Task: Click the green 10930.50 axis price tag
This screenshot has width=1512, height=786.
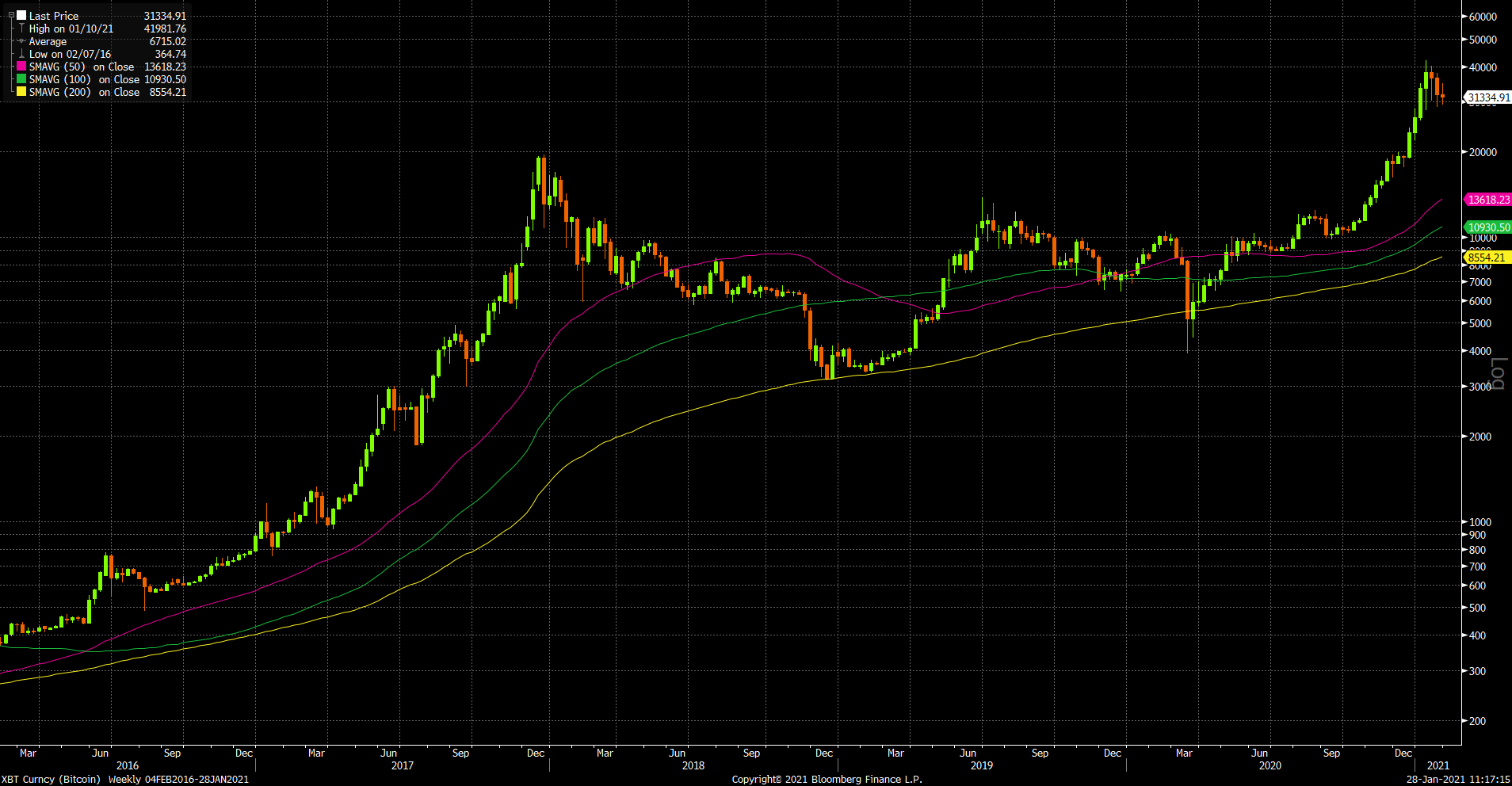Action: click(x=1488, y=227)
